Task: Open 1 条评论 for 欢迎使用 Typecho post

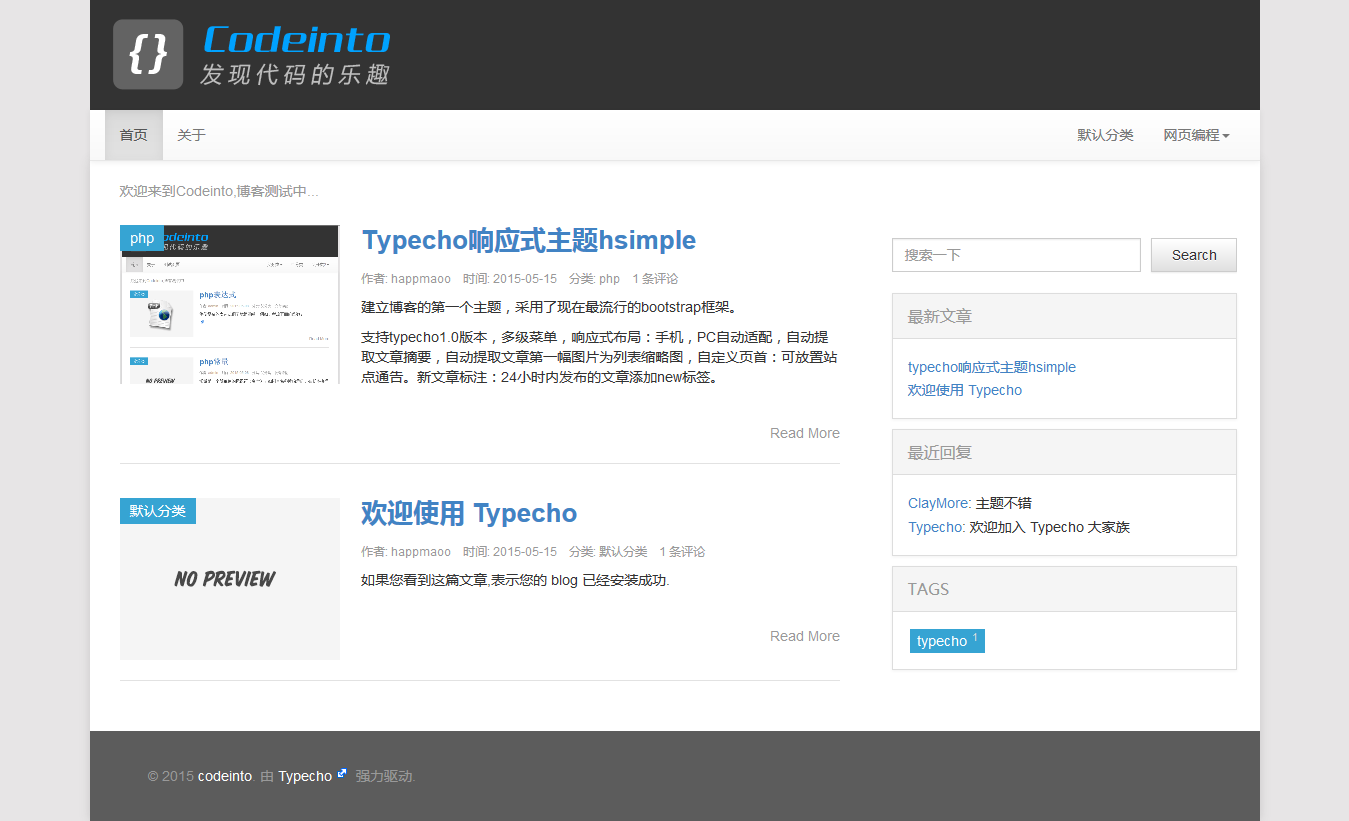Action: (x=682, y=552)
